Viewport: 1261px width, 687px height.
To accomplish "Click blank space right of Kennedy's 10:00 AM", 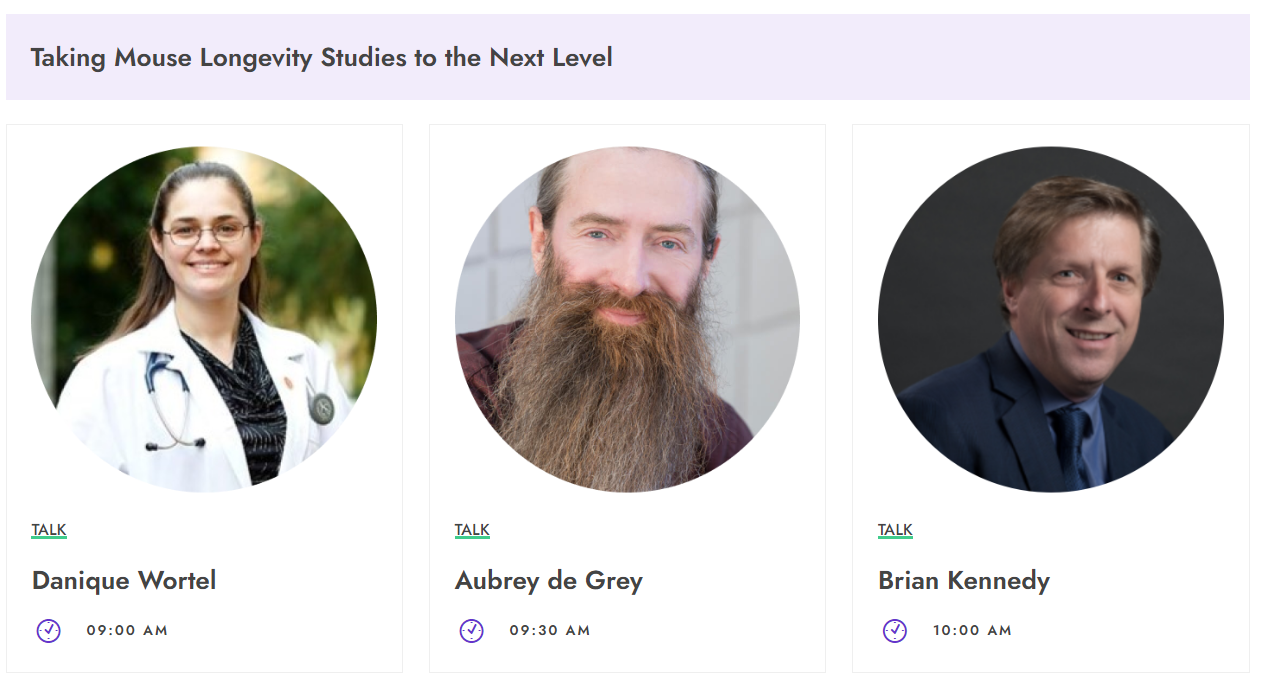I will coord(1130,631).
